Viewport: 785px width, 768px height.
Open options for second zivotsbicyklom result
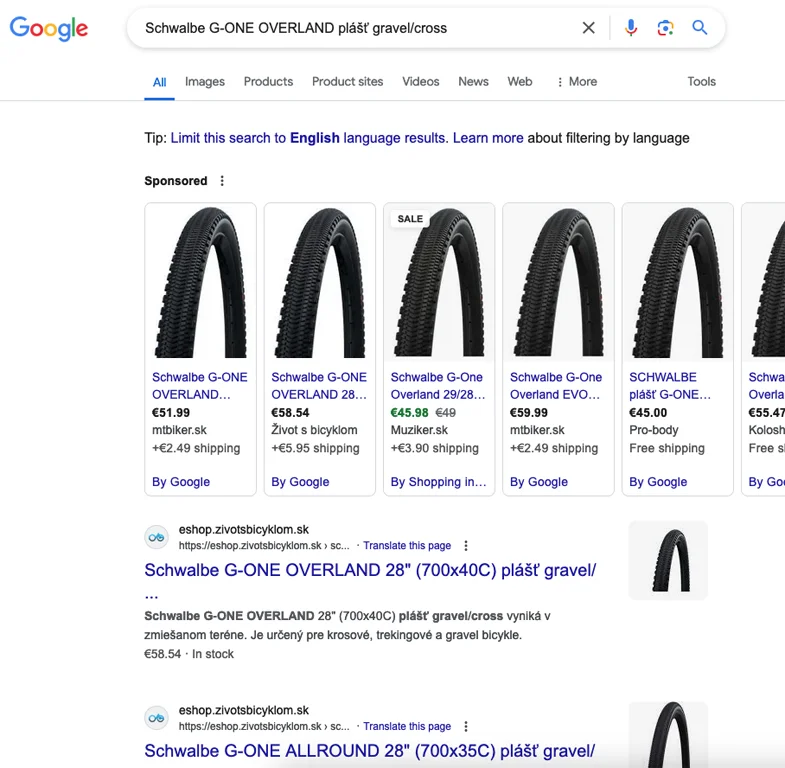point(466,727)
